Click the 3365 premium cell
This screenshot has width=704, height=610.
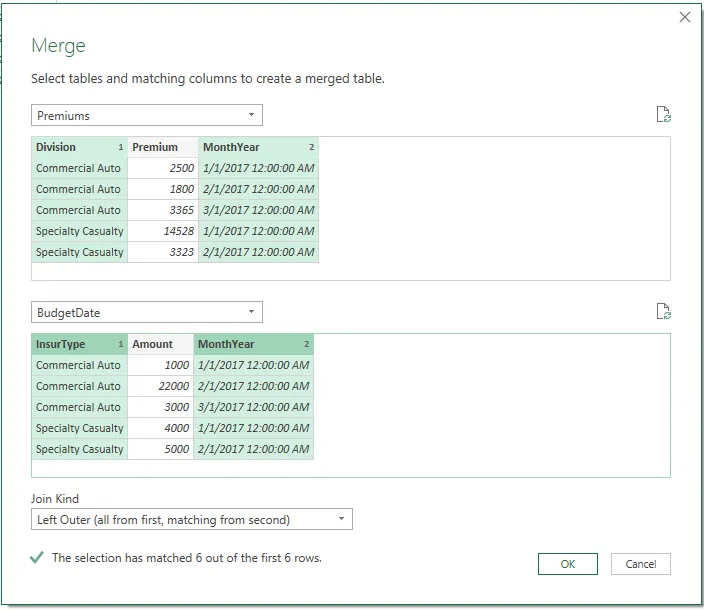163,210
